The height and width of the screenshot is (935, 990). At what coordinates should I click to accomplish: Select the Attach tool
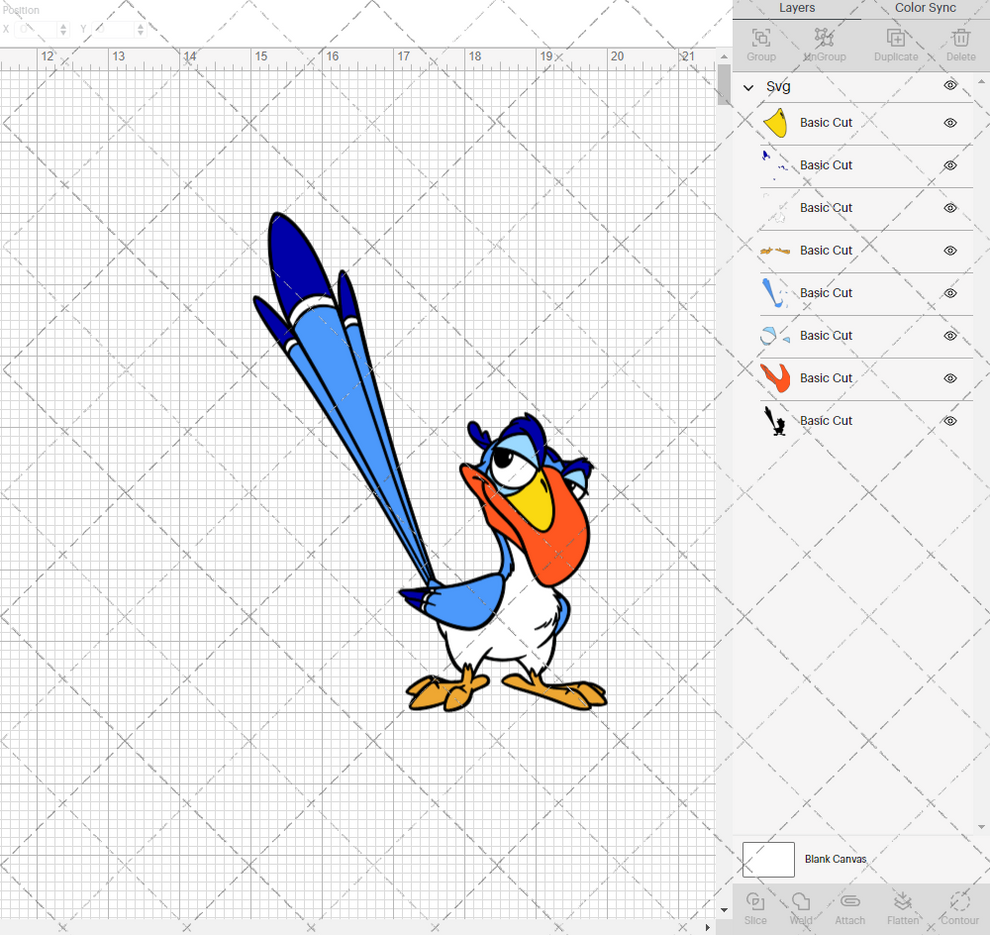point(850,908)
